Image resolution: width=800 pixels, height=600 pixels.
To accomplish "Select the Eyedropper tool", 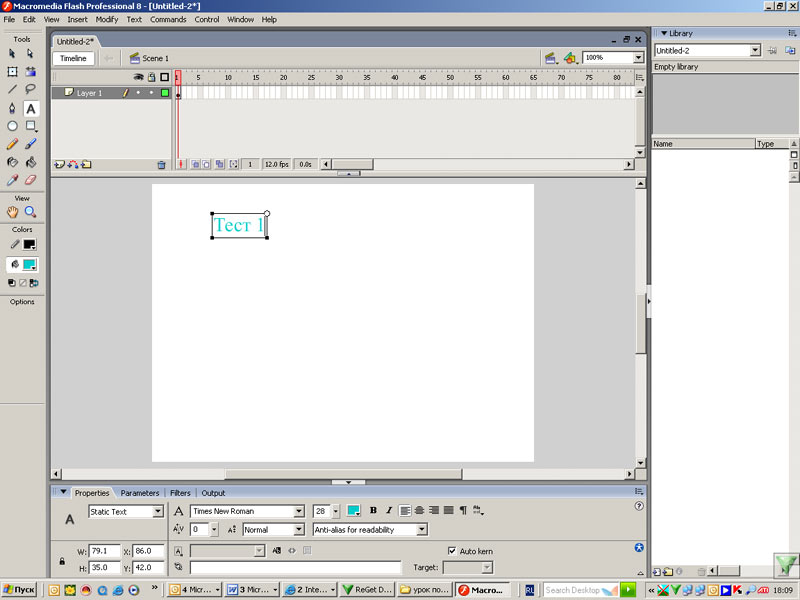I will pyautogui.click(x=13, y=180).
